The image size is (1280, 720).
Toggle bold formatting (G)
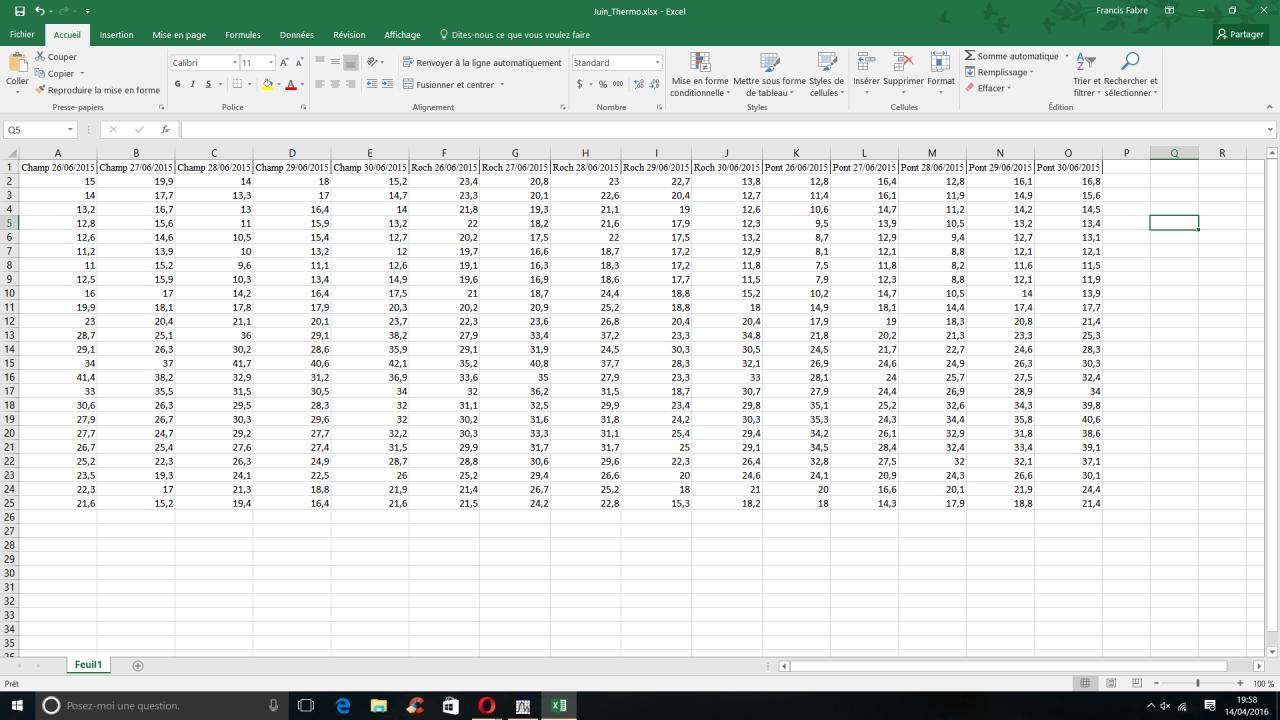point(177,84)
